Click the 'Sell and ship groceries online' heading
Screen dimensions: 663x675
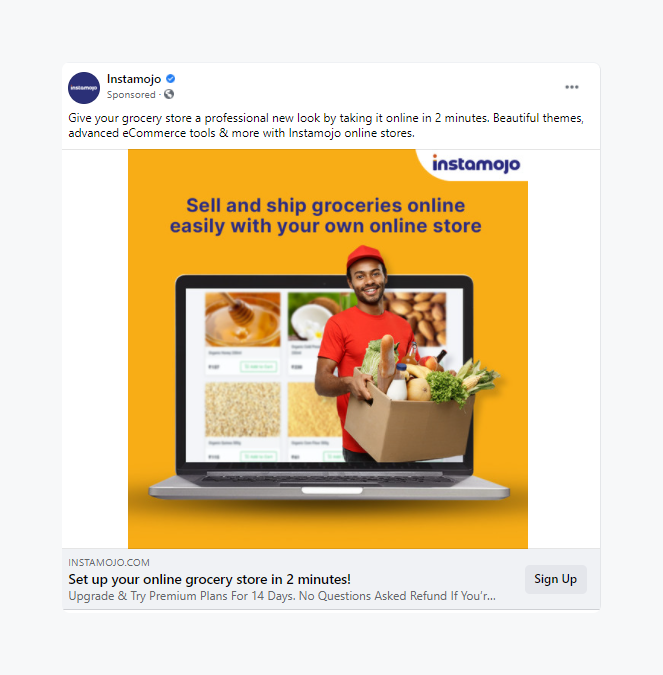pyautogui.click(x=325, y=216)
